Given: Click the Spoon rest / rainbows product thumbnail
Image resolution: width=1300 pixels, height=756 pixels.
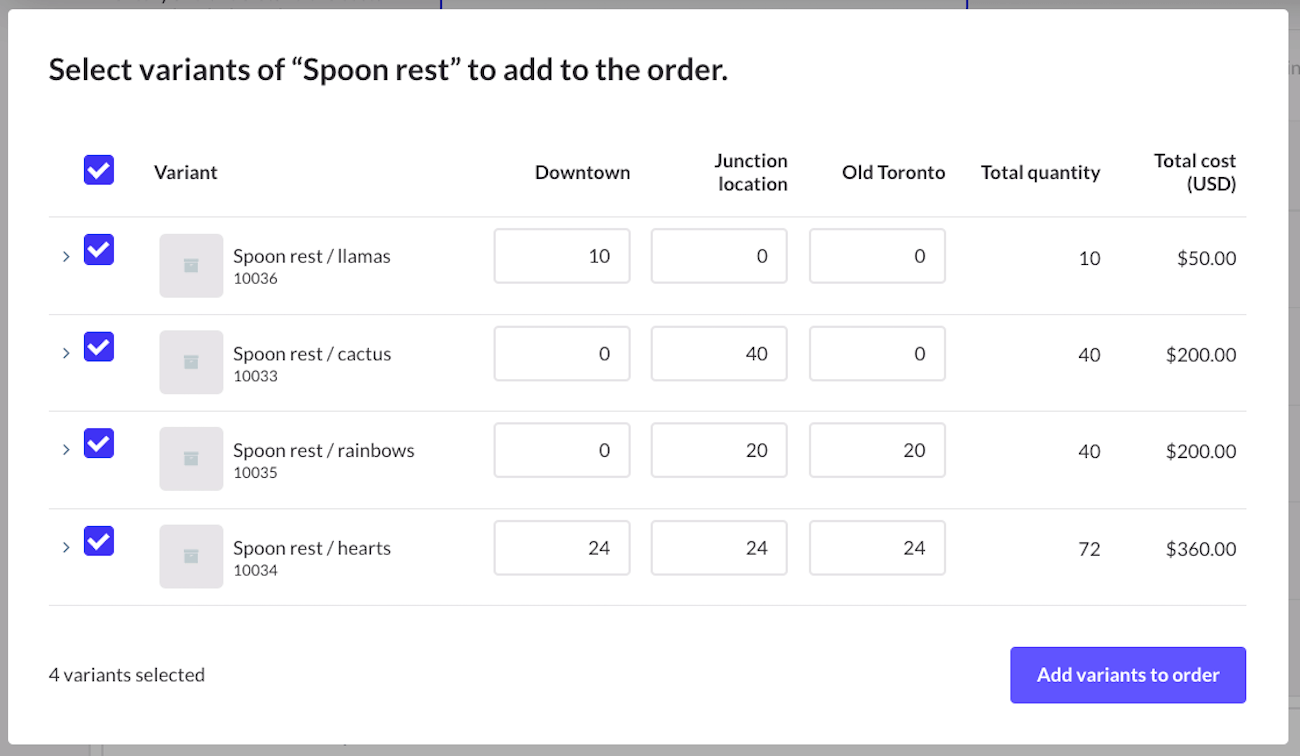Looking at the screenshot, I should point(191,458).
